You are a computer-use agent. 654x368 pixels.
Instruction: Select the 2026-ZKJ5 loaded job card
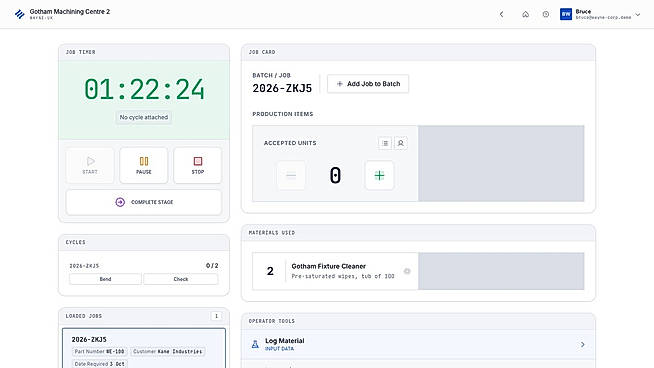144,348
